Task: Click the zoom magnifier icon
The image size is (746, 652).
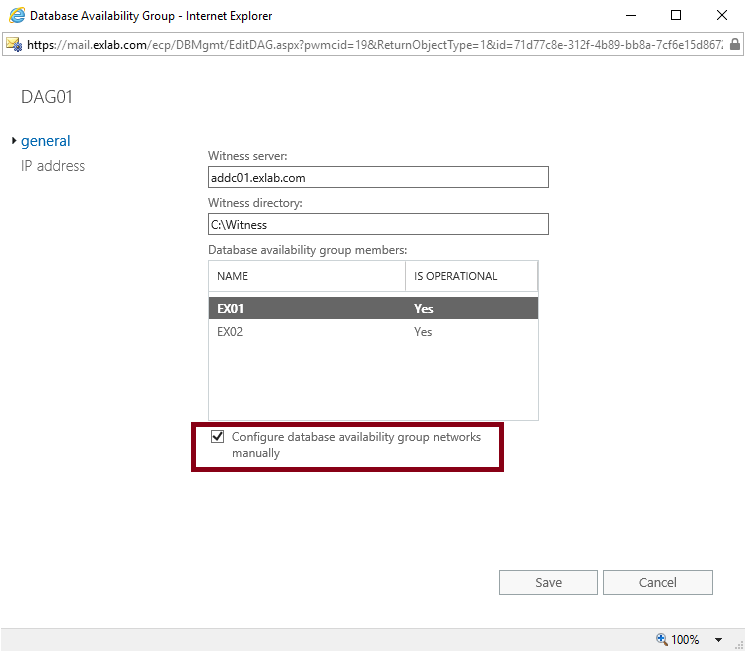Action: (x=661, y=639)
